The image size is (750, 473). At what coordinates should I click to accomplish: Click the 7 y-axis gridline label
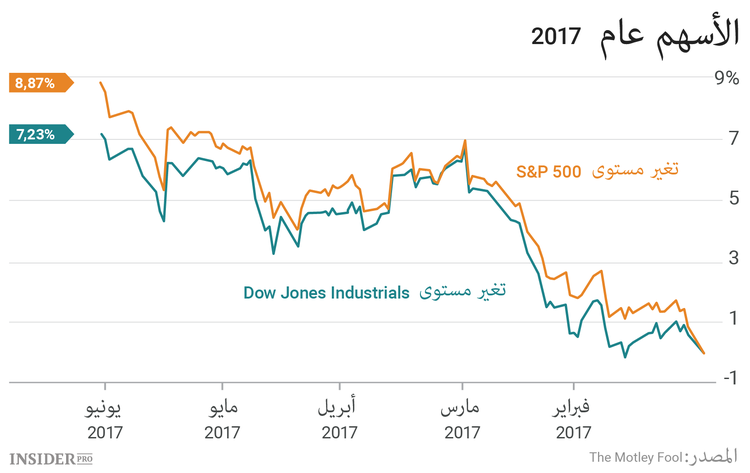(732, 137)
